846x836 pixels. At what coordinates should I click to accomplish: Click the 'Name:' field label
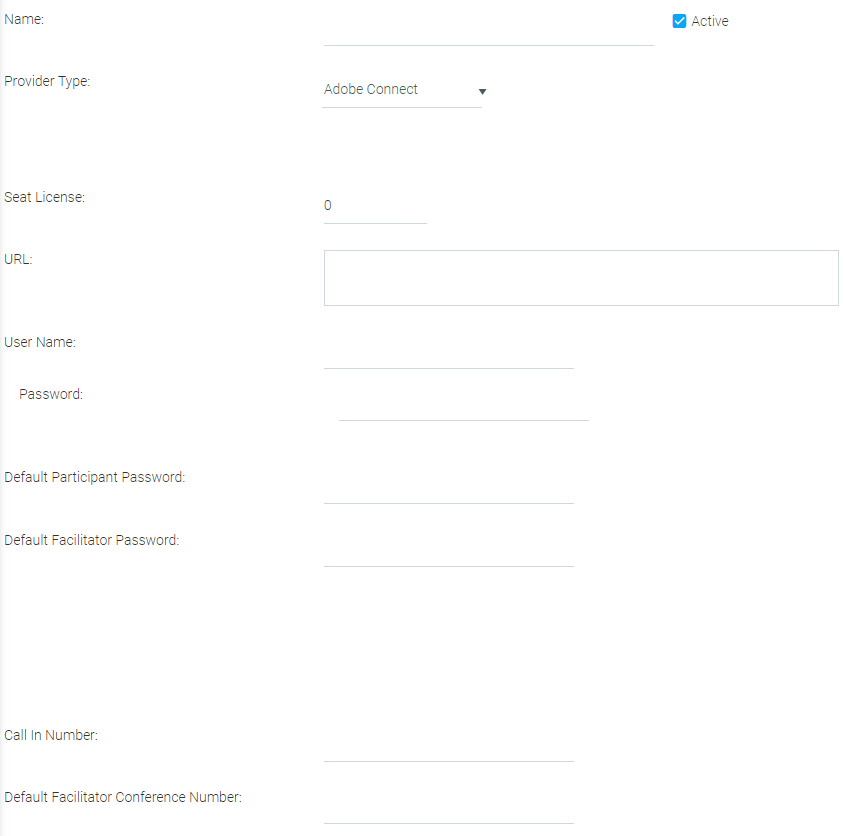(24, 19)
